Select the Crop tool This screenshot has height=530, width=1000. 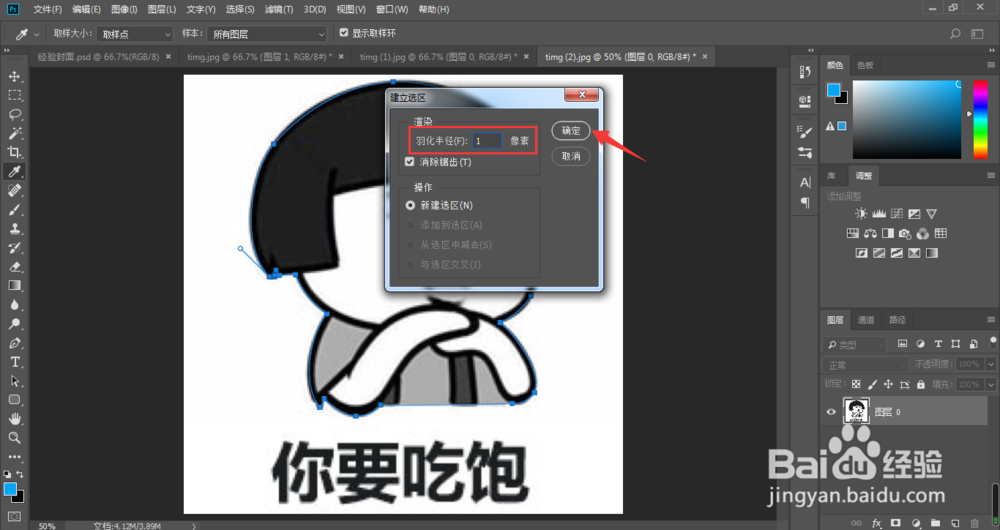coord(14,152)
